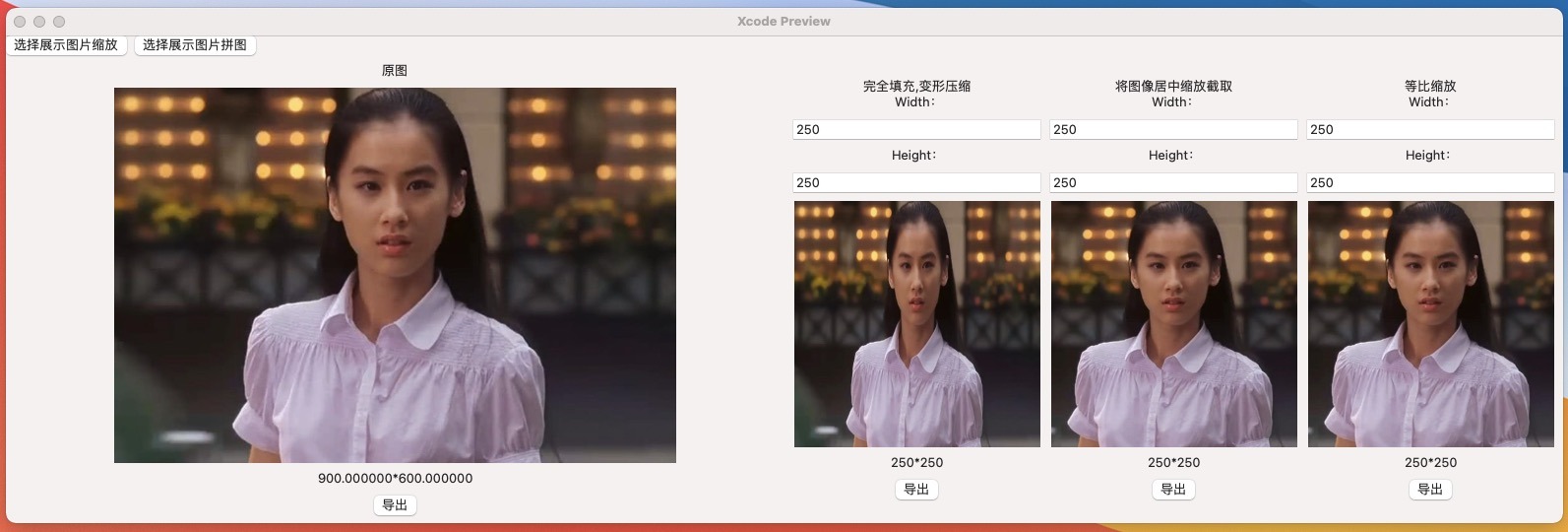
Task: Focus the Height field under 将图像居中缩放截取
Action: 1173,182
